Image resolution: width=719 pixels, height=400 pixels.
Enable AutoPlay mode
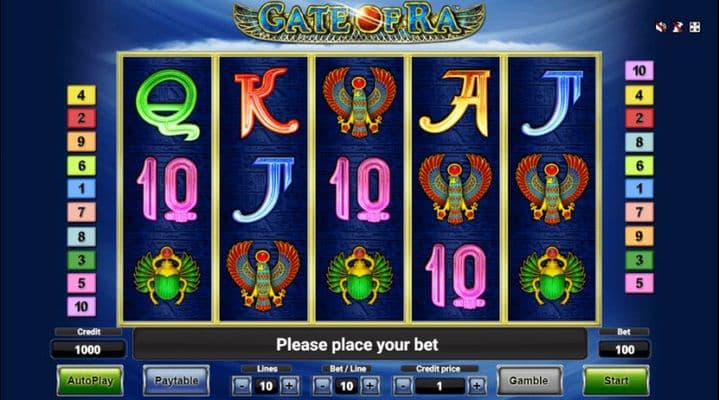[90, 381]
